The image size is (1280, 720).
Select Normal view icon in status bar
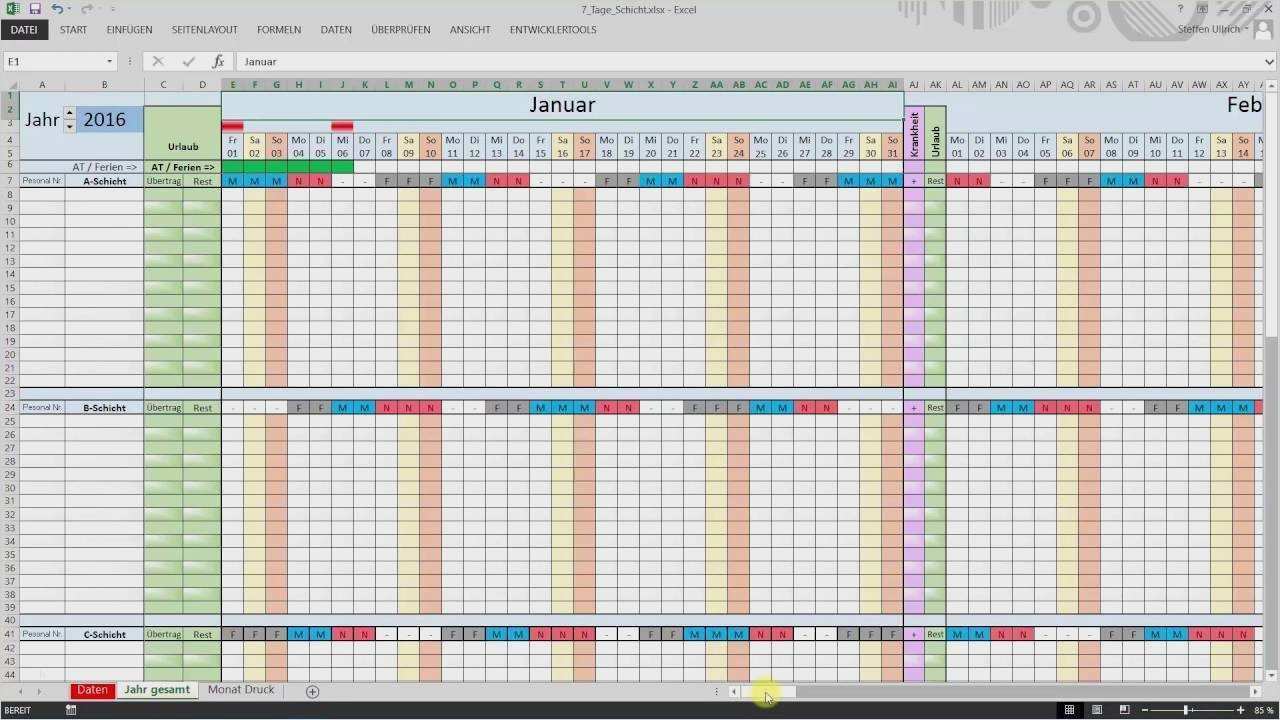[x=1069, y=710]
